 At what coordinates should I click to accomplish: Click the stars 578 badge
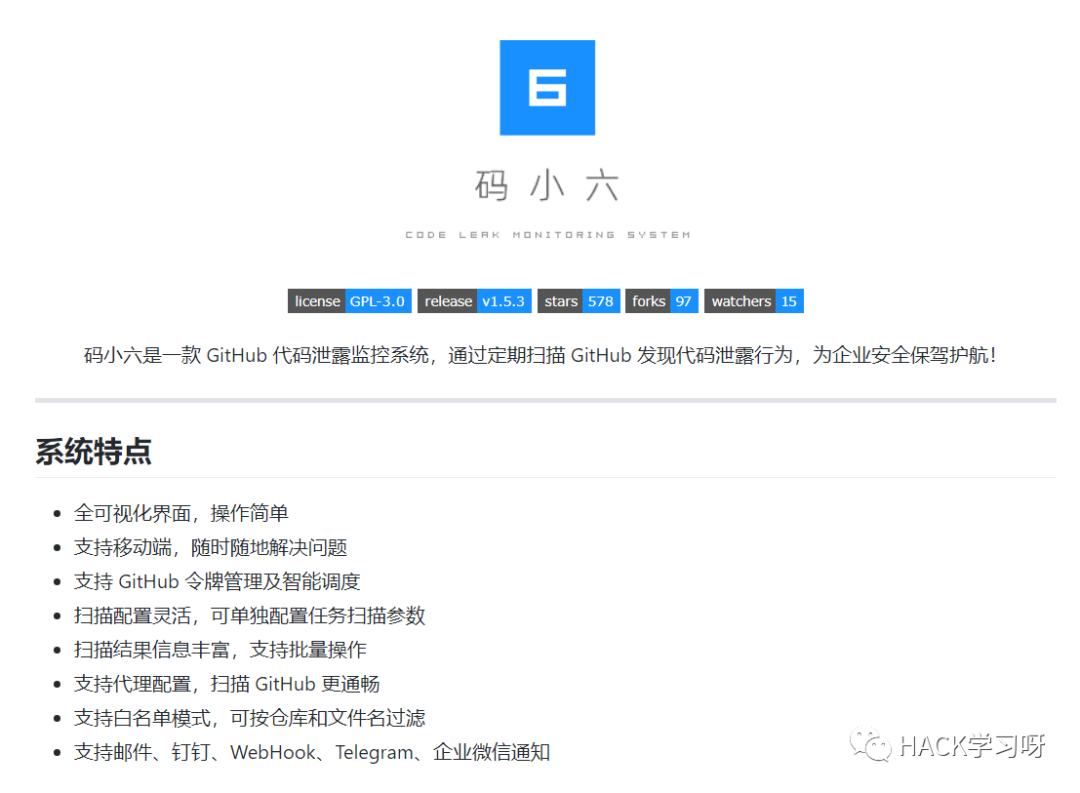click(579, 301)
